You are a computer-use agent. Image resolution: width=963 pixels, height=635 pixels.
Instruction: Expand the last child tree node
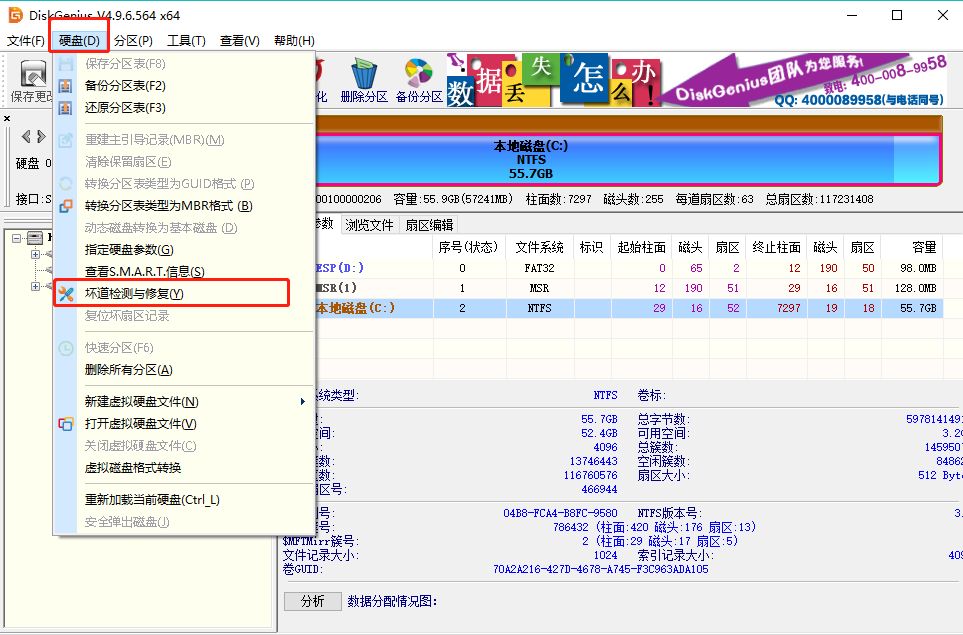pos(35,286)
